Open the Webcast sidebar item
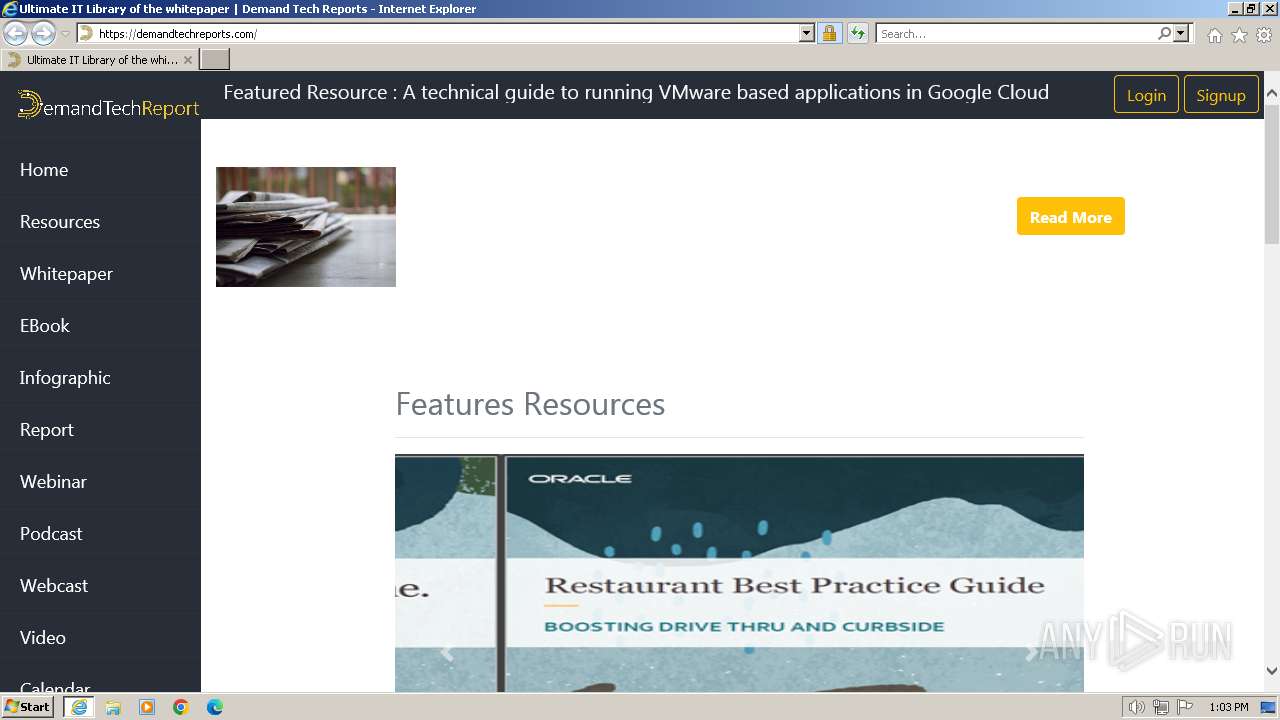The height and width of the screenshot is (720, 1280). [54, 586]
